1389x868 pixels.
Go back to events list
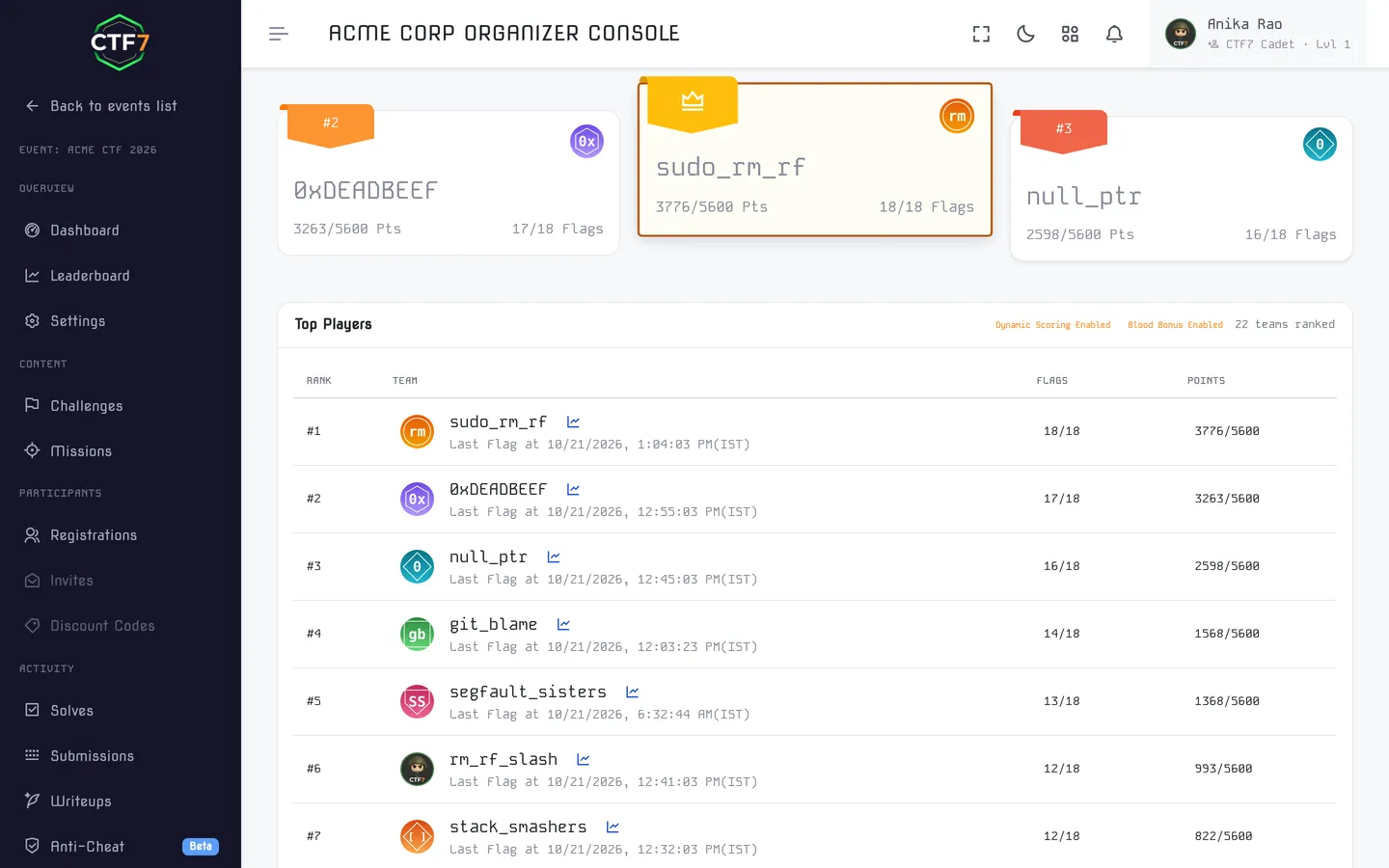pyautogui.click(x=101, y=106)
